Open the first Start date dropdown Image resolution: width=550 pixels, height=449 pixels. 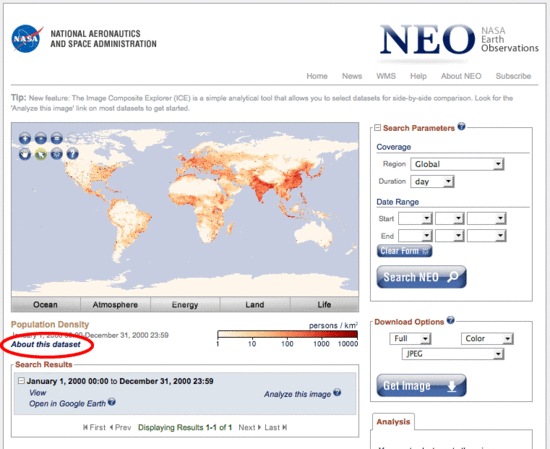tap(415, 218)
